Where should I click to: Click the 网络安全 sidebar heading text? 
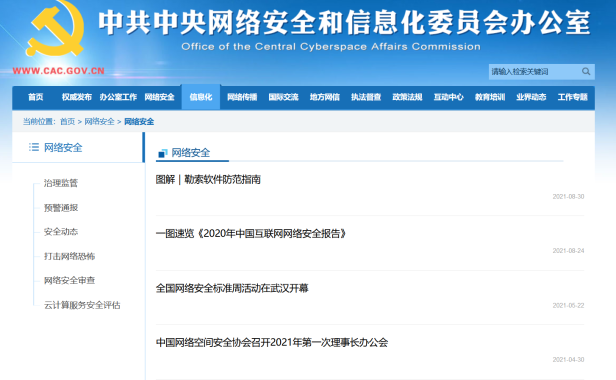point(63,148)
